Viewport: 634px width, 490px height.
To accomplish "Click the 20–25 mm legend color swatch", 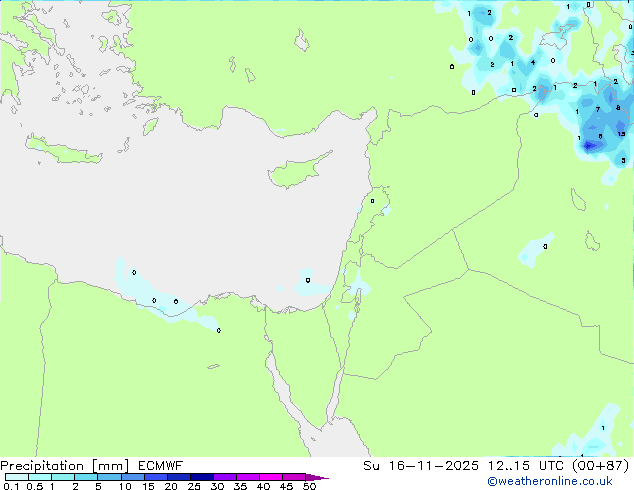I will [x=179, y=477].
